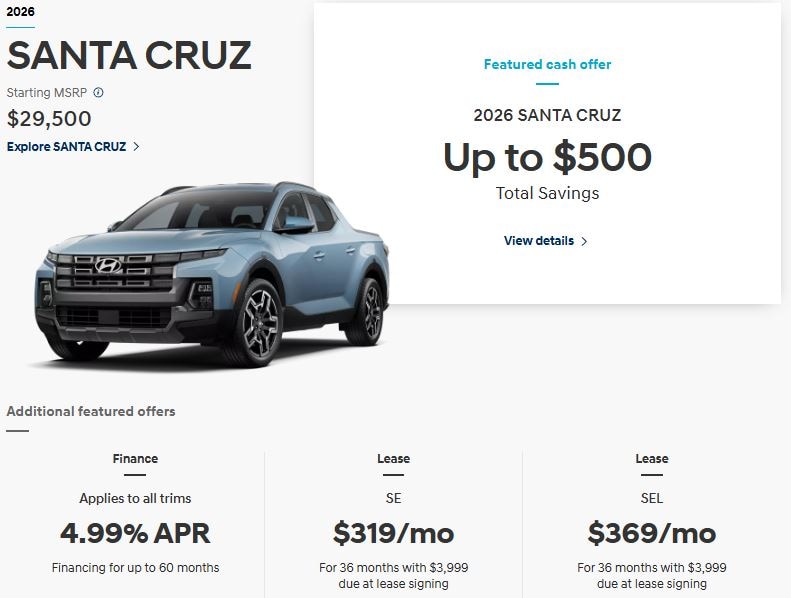791x598 pixels.
Task: Click the $29,500 starting price
Action: pyautogui.click(x=49, y=119)
